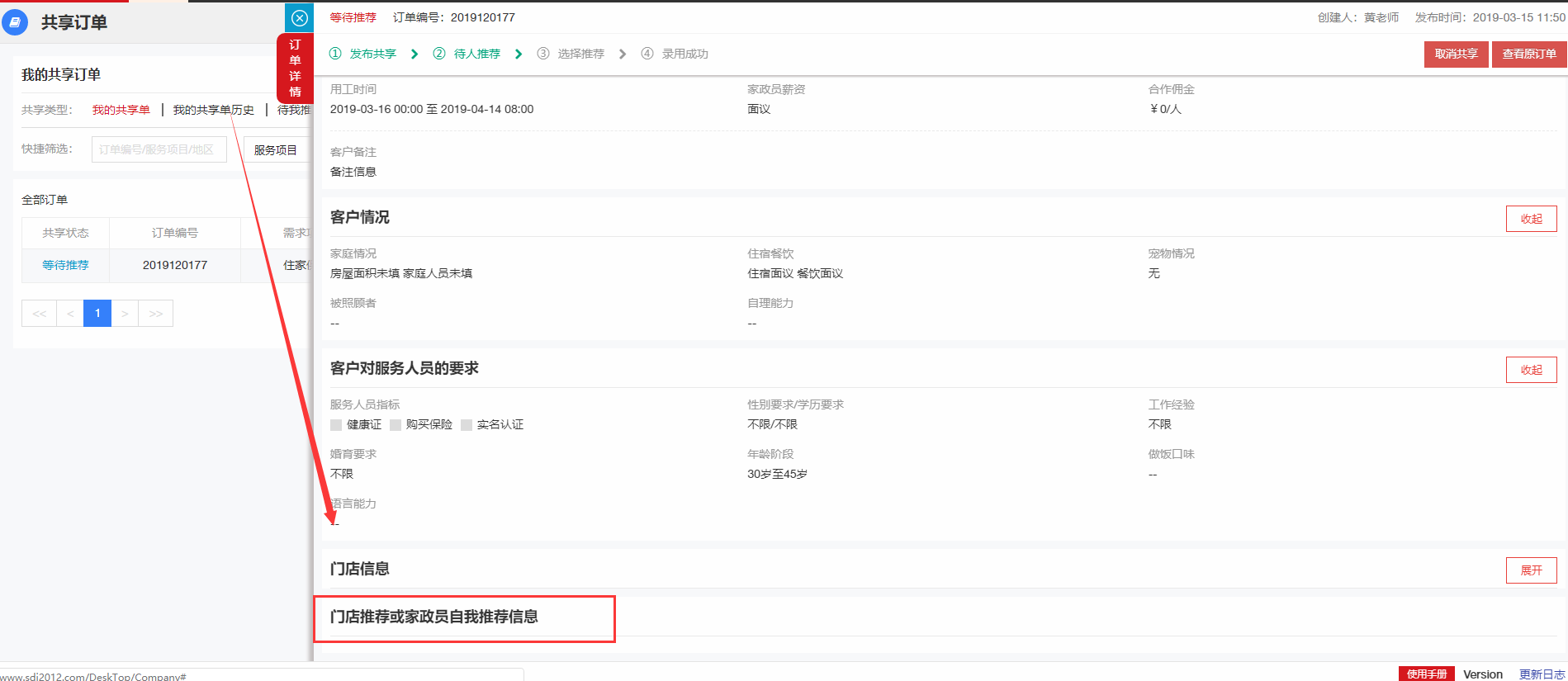Click the step 2 待人推荐 circle icon
Image resolution: width=1568 pixels, height=681 pixels.
(x=439, y=54)
